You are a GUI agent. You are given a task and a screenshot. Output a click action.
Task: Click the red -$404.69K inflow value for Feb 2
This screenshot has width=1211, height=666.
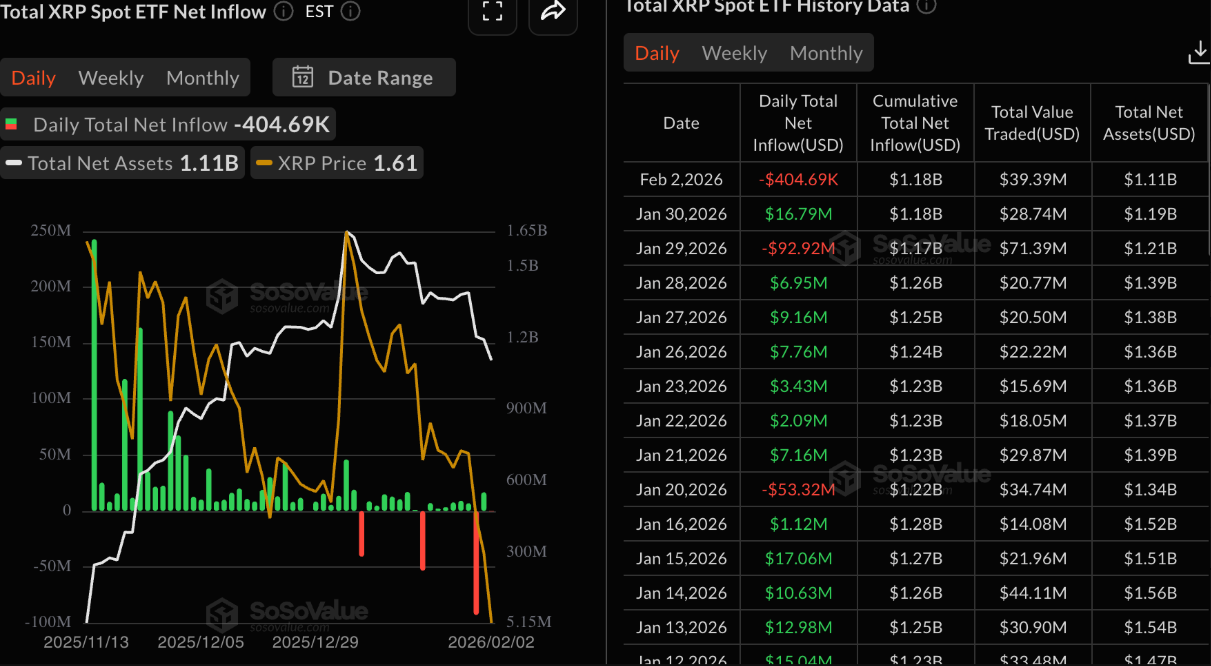click(x=798, y=179)
